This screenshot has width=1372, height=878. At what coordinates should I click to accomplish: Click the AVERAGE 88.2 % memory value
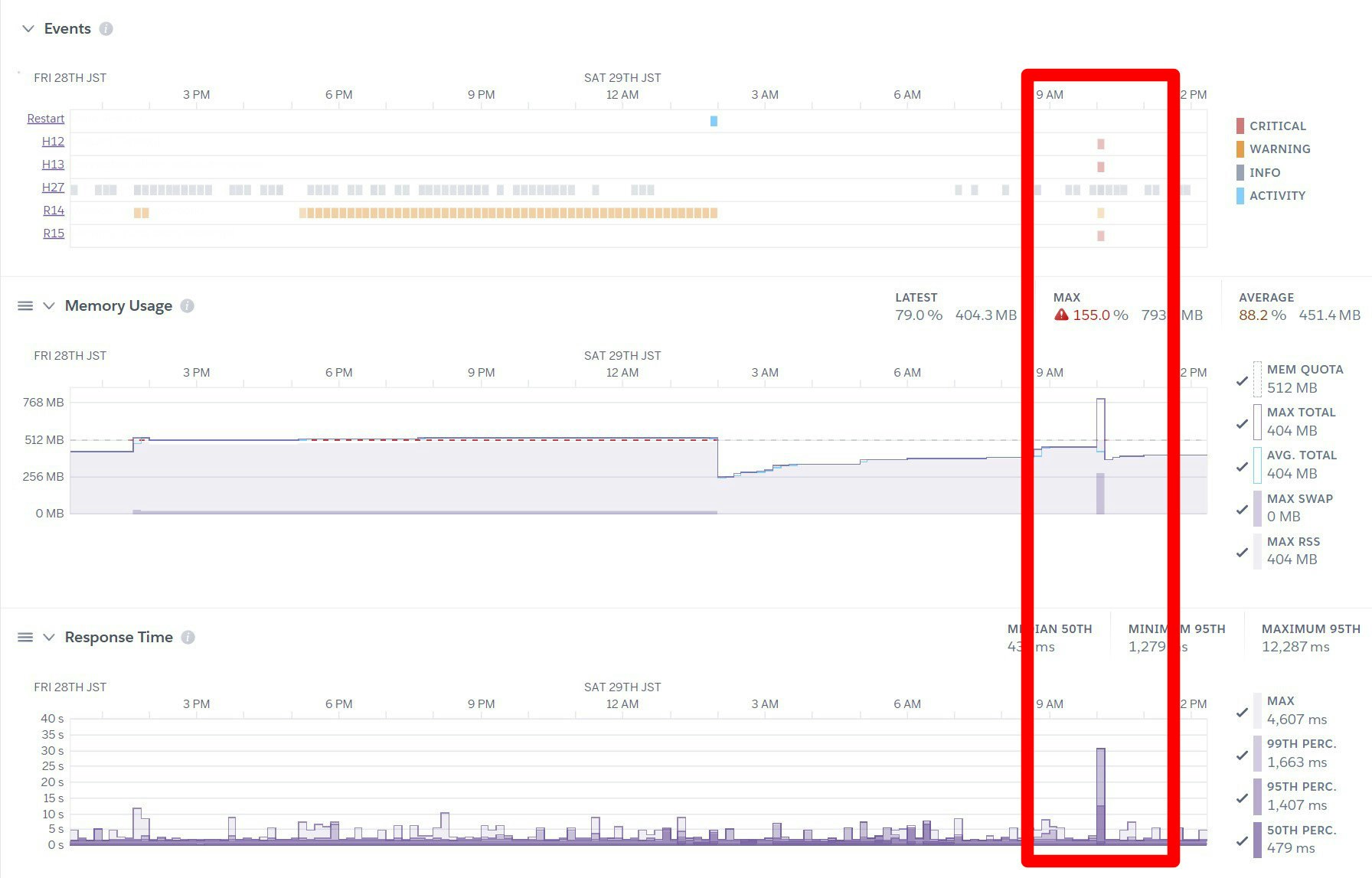[1263, 315]
